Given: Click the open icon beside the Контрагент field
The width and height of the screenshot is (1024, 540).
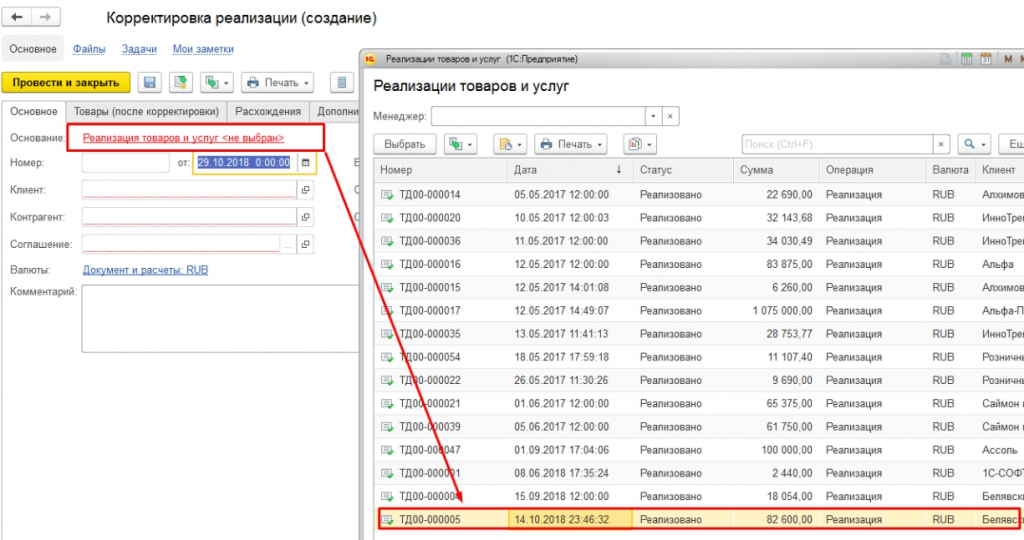Looking at the screenshot, I should [305, 216].
